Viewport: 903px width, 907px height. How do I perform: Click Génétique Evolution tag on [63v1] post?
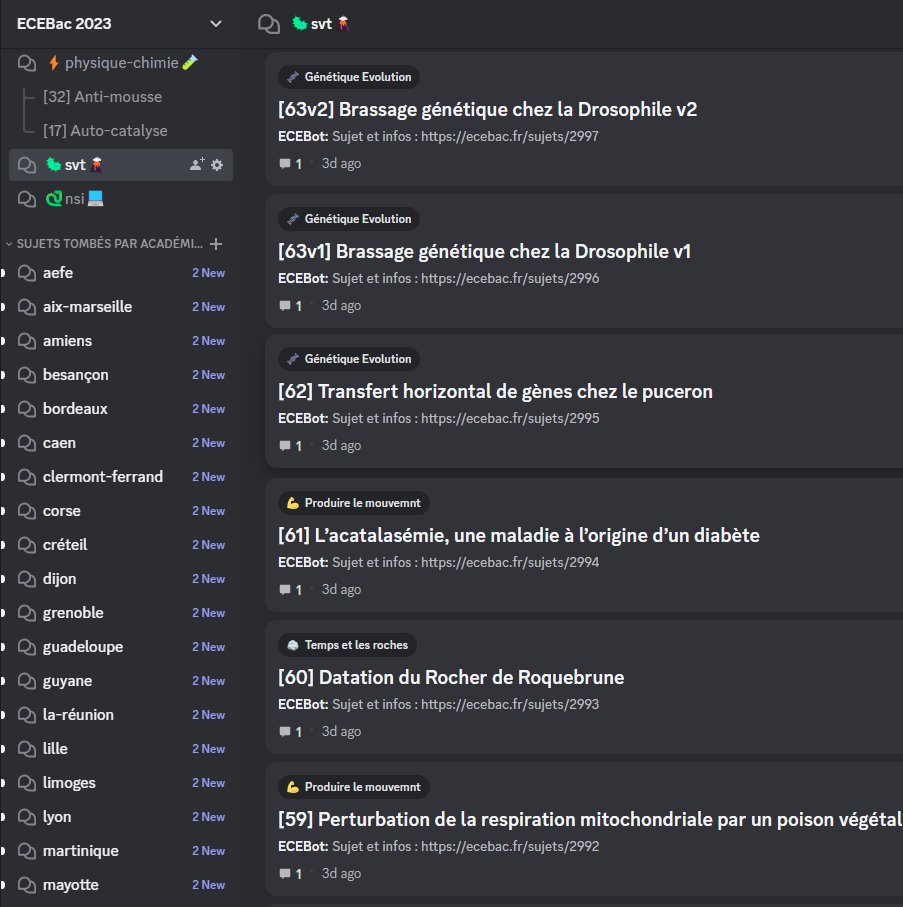[349, 219]
